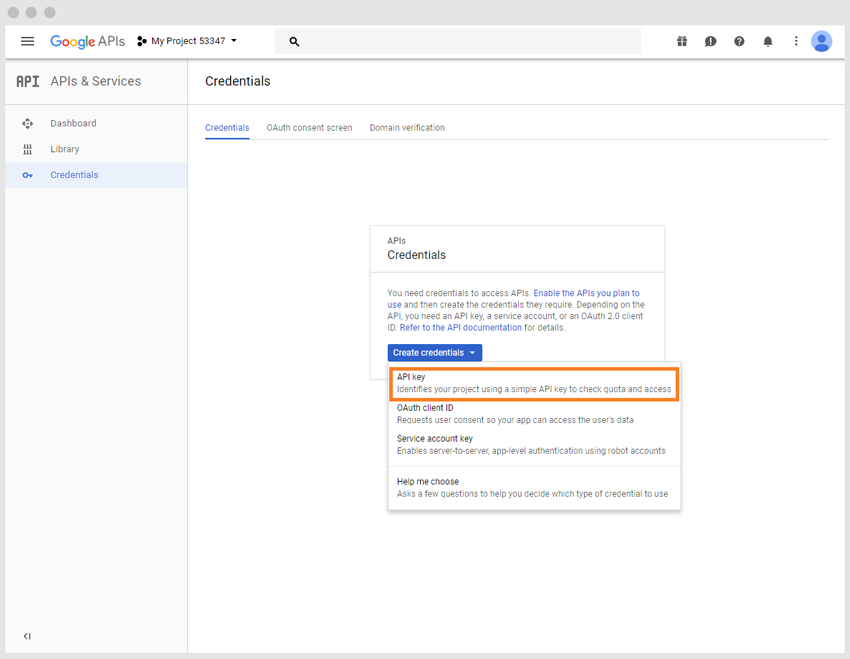Open the three-dot more options menu

pyautogui.click(x=796, y=41)
